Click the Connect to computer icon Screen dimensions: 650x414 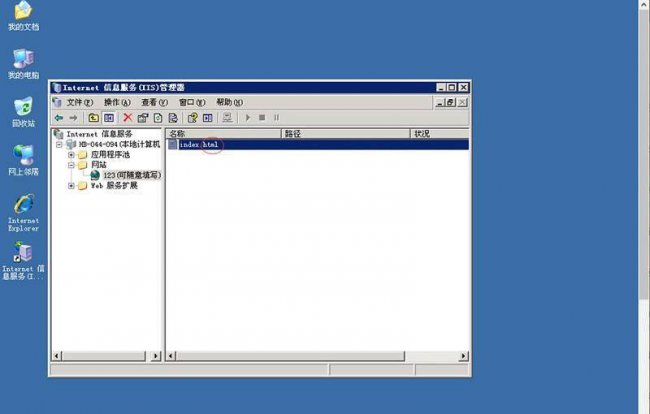[227, 118]
